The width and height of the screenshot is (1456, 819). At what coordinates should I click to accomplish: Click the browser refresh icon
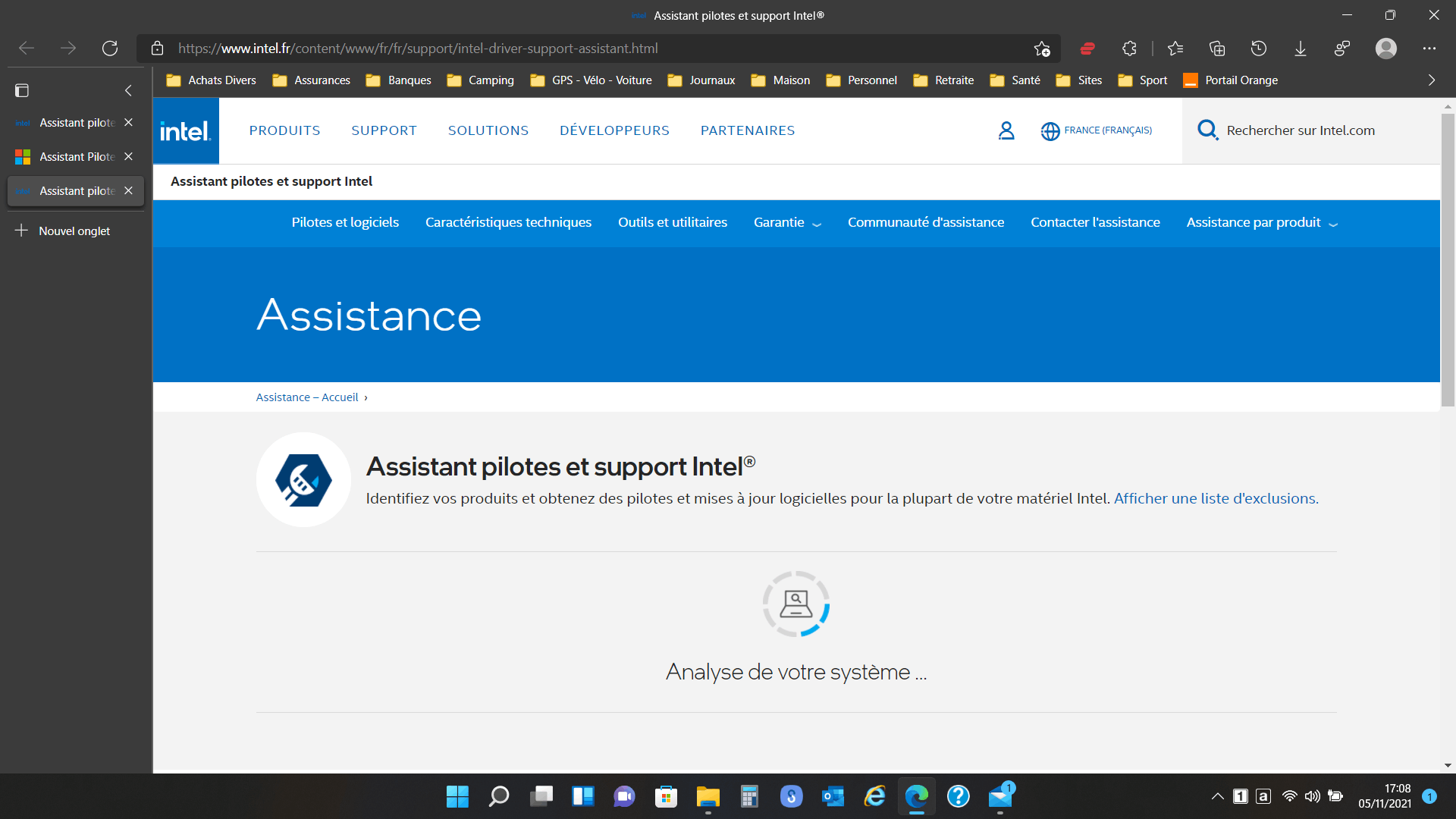(x=110, y=49)
